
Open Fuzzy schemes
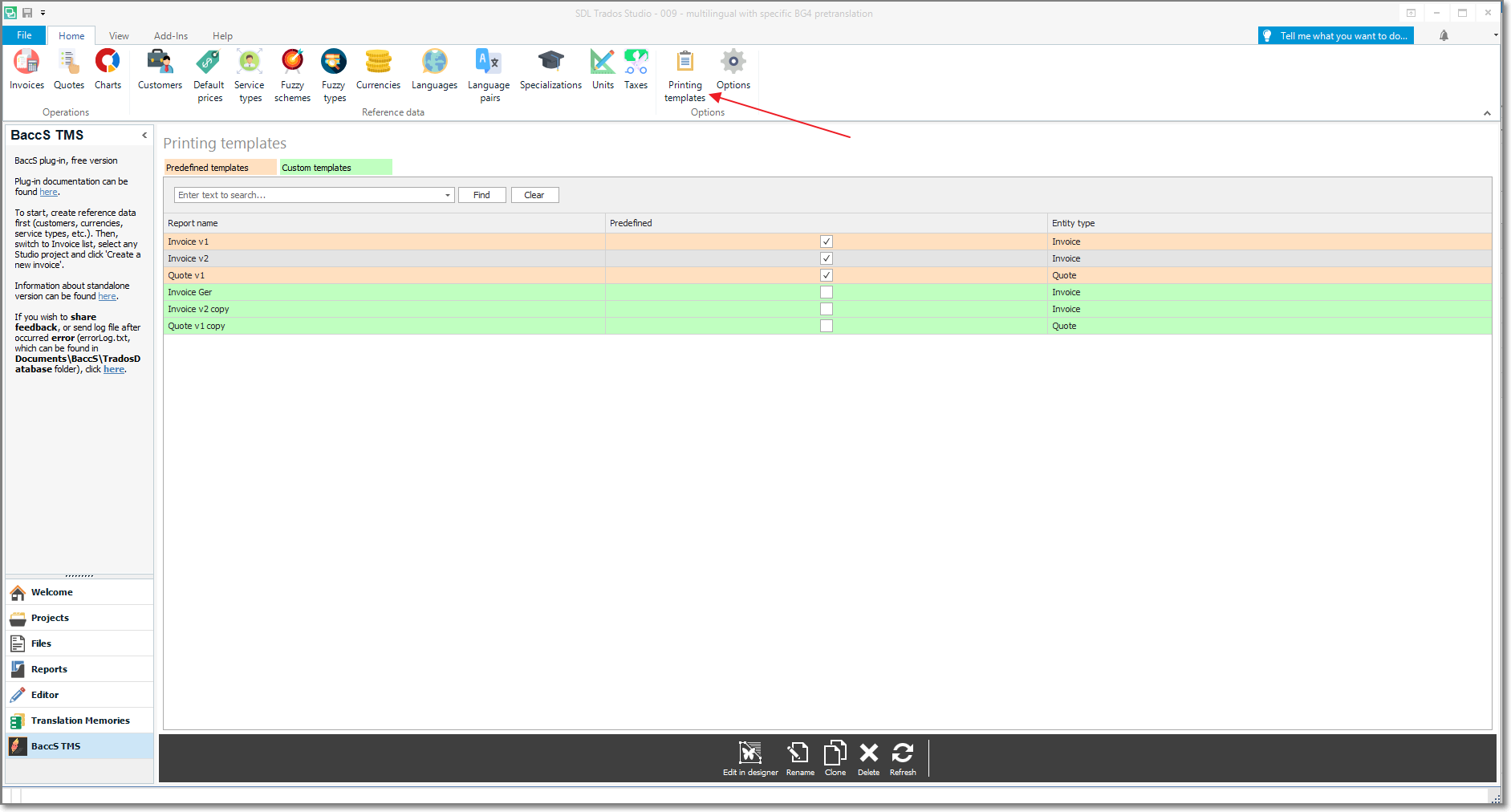pyautogui.click(x=292, y=76)
